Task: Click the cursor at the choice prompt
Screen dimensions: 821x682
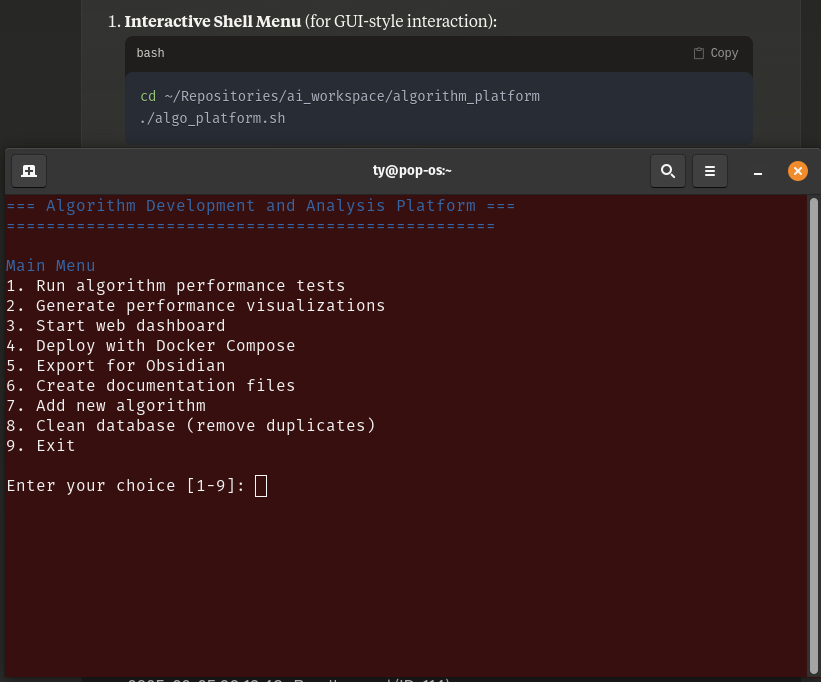Action: coord(261,485)
